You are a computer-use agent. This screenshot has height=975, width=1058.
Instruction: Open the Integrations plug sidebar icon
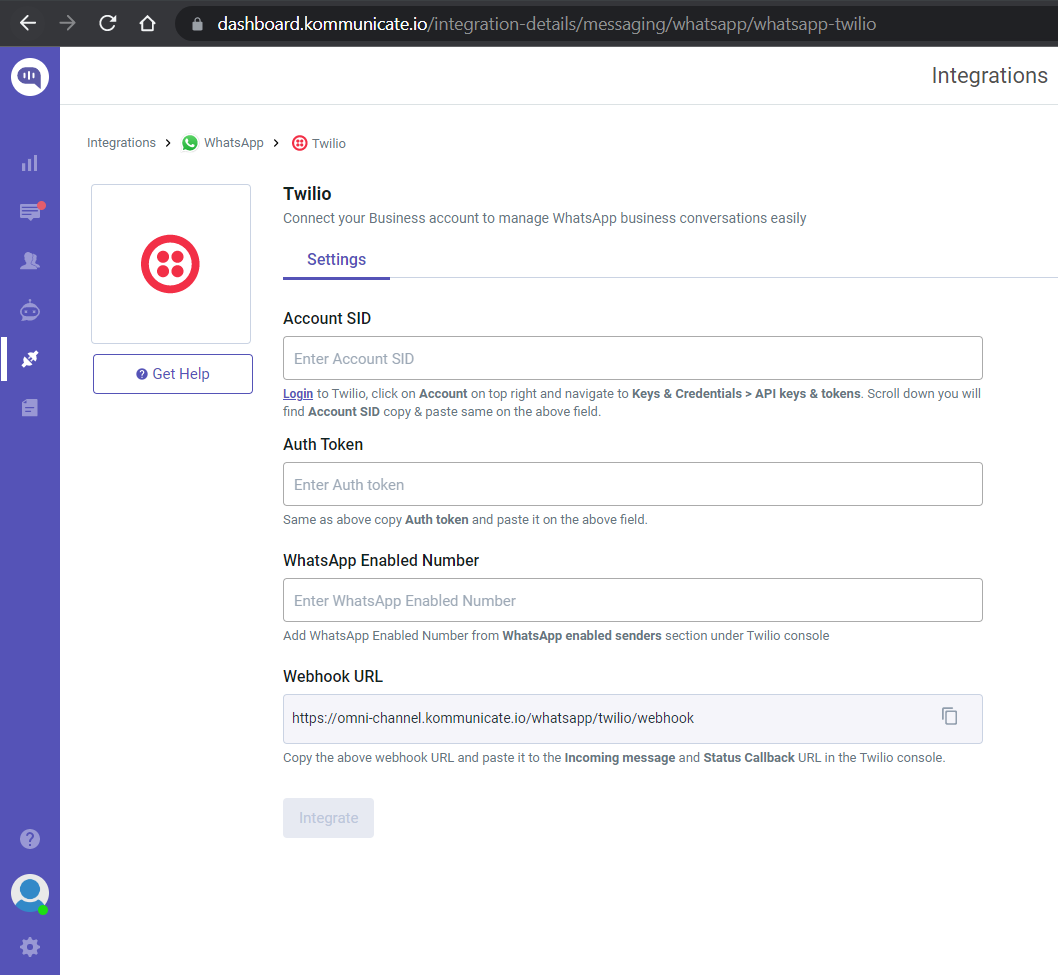(x=30, y=359)
